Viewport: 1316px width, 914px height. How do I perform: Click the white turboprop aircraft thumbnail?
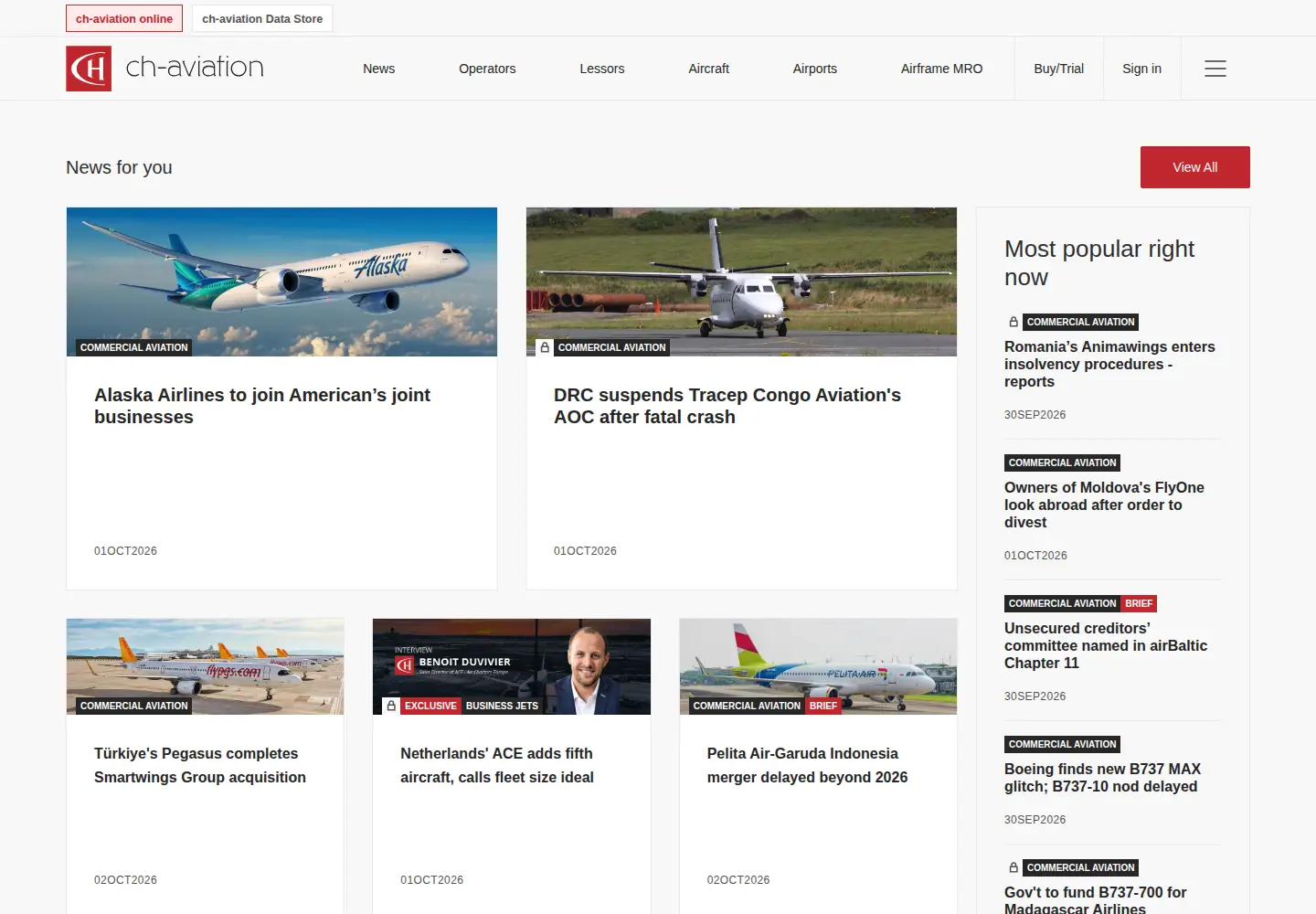tap(741, 282)
